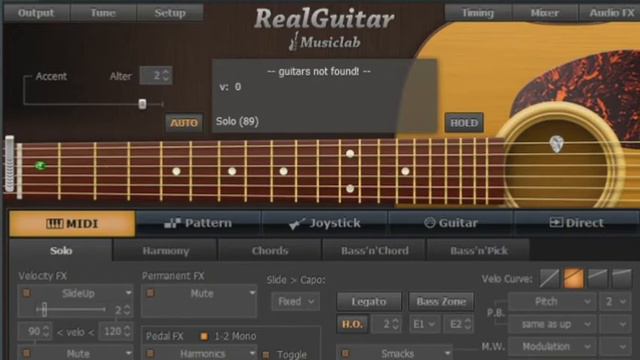
Task: Open the Pitch P.B. dropdown
Action: coord(552,302)
